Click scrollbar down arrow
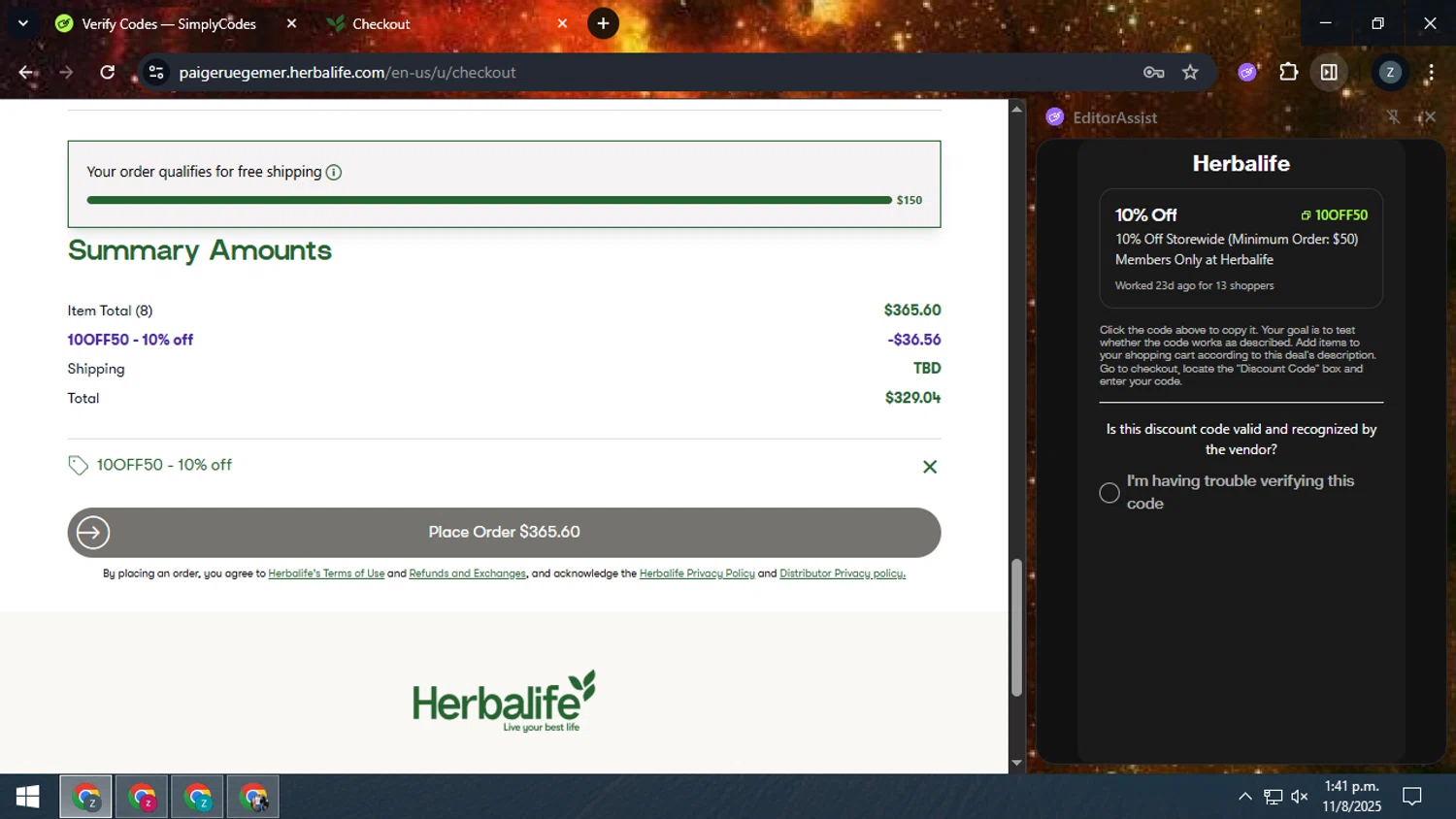Screen dimensions: 1456x819 point(1016,763)
